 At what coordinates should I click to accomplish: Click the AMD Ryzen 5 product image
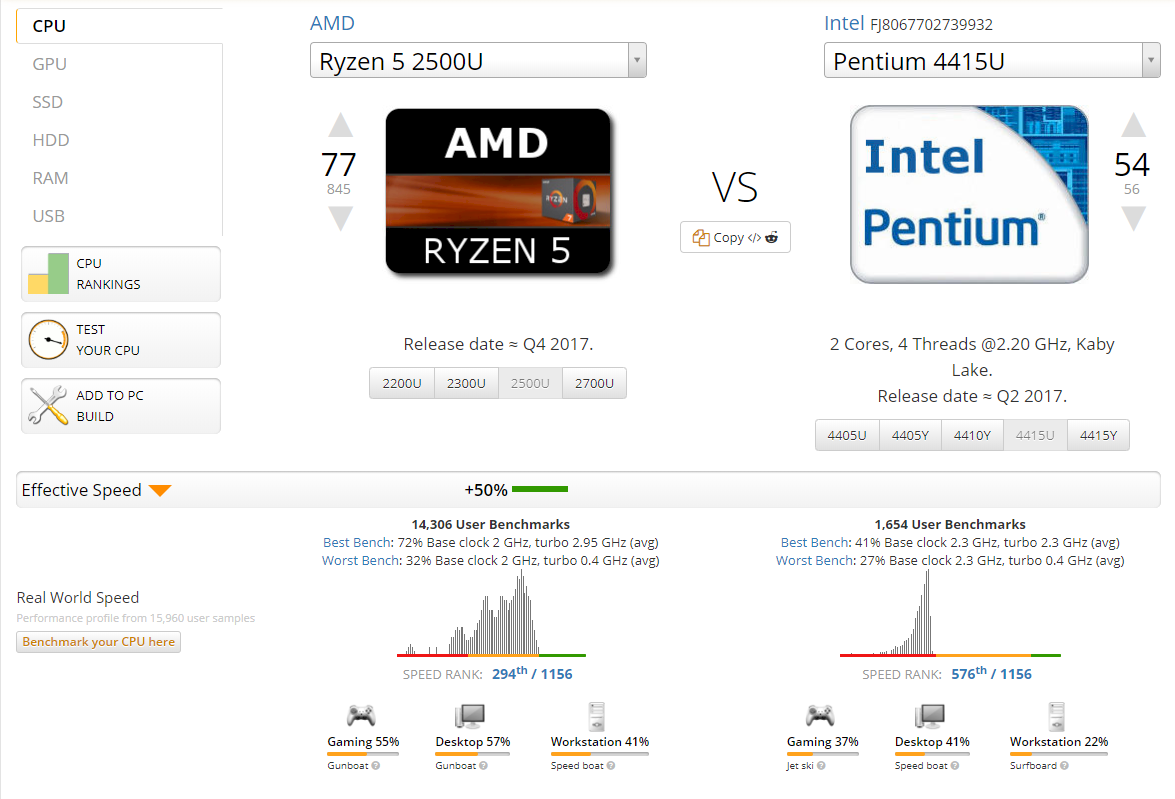coord(497,191)
